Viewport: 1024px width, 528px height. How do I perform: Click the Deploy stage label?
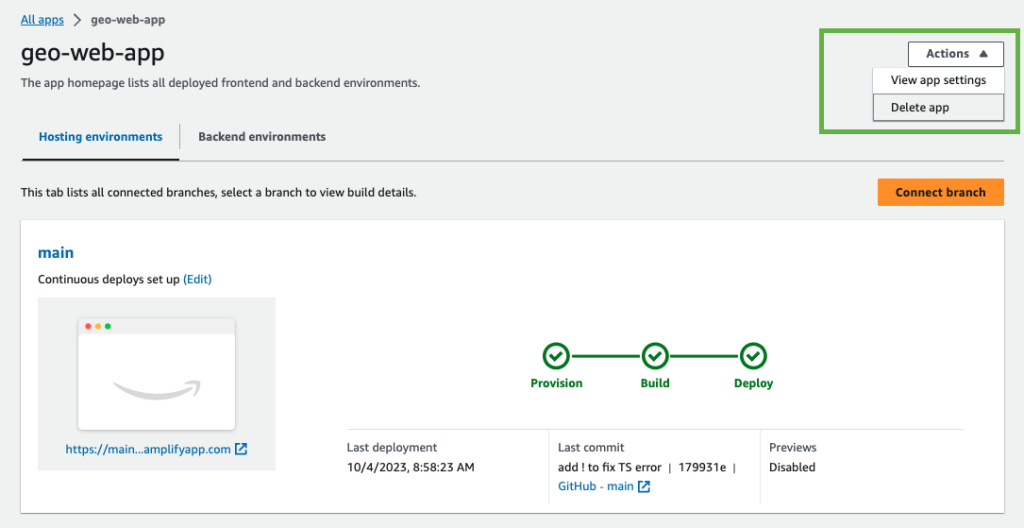pyautogui.click(x=753, y=384)
